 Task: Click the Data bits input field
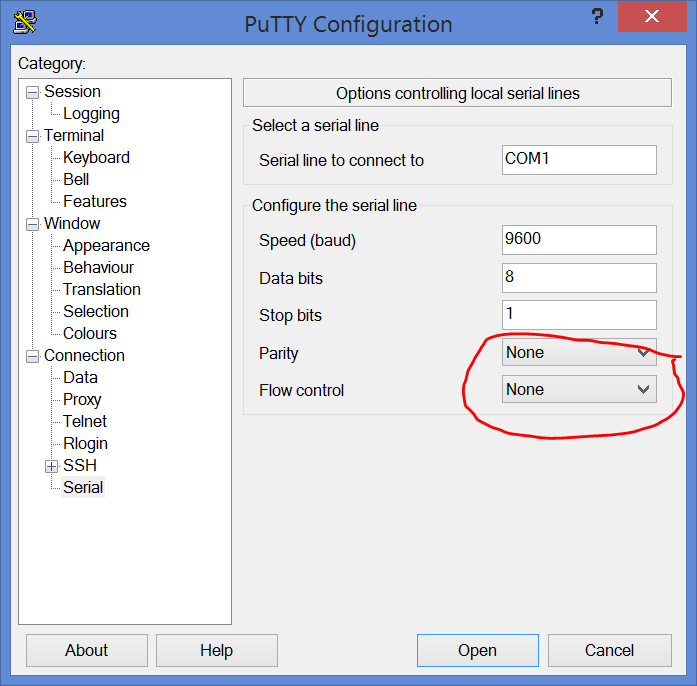point(579,278)
